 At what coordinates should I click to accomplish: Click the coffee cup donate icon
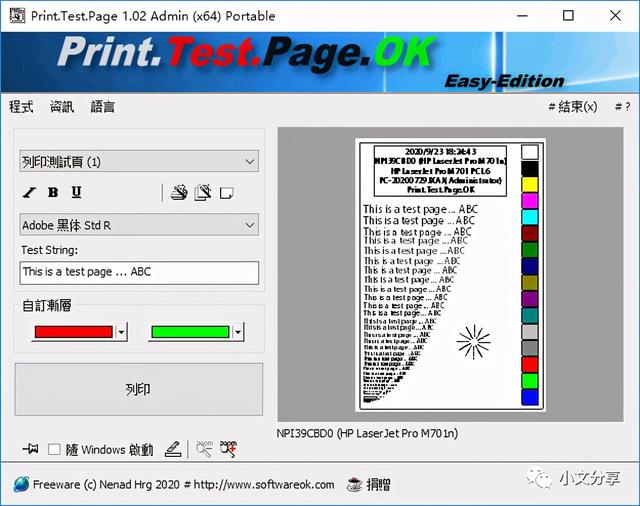point(354,484)
